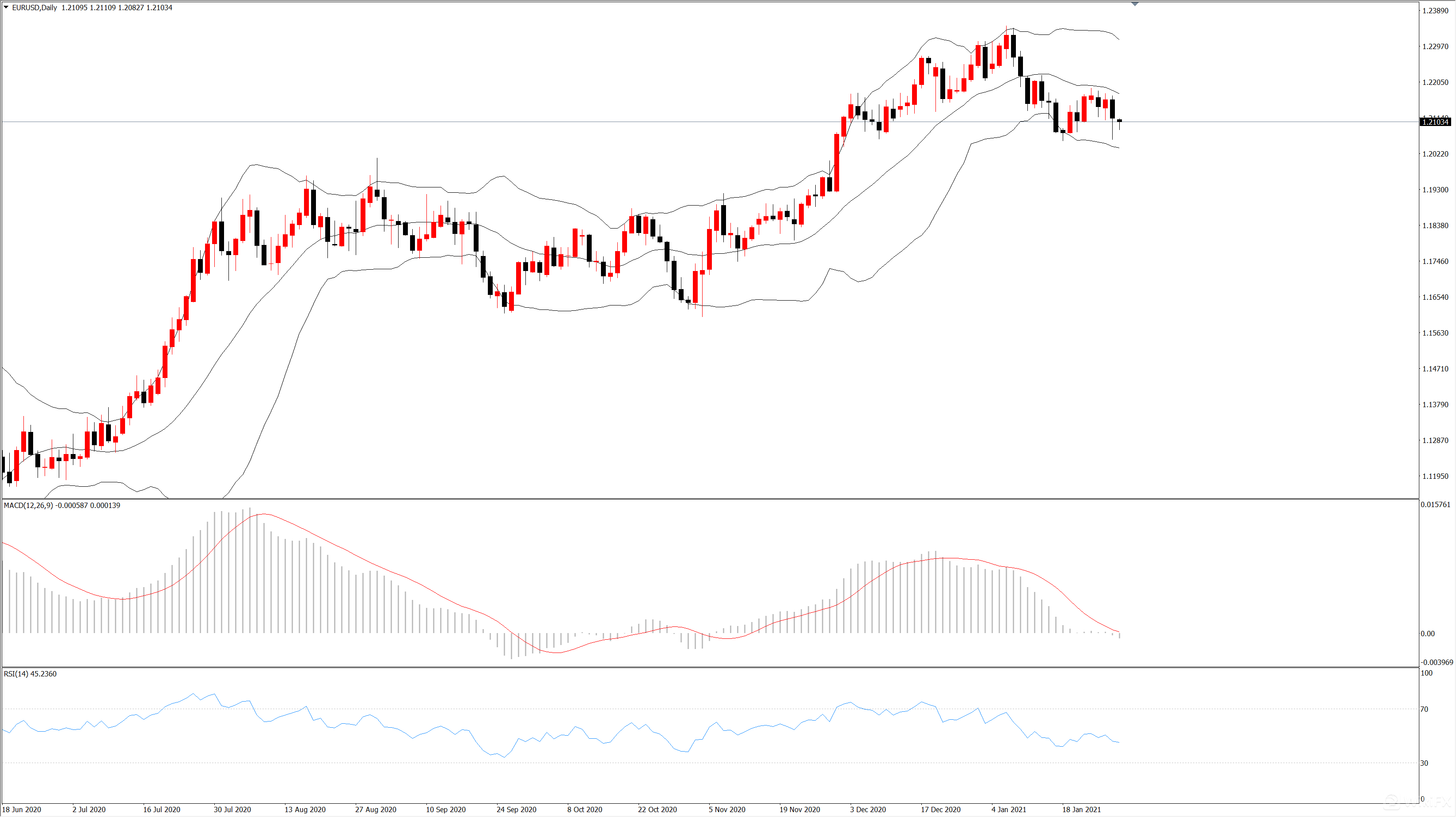This screenshot has width=1456, height=817.
Task: Click the 18 Jan 2021 date label
Action: coord(1081,809)
